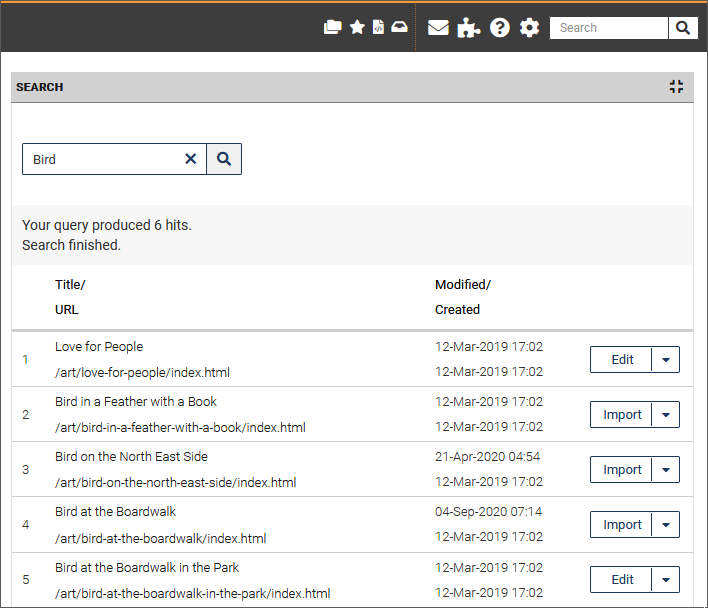Expand dropdown arrow for Bird at the Boardwalk
This screenshot has width=708, height=608.
[666, 525]
